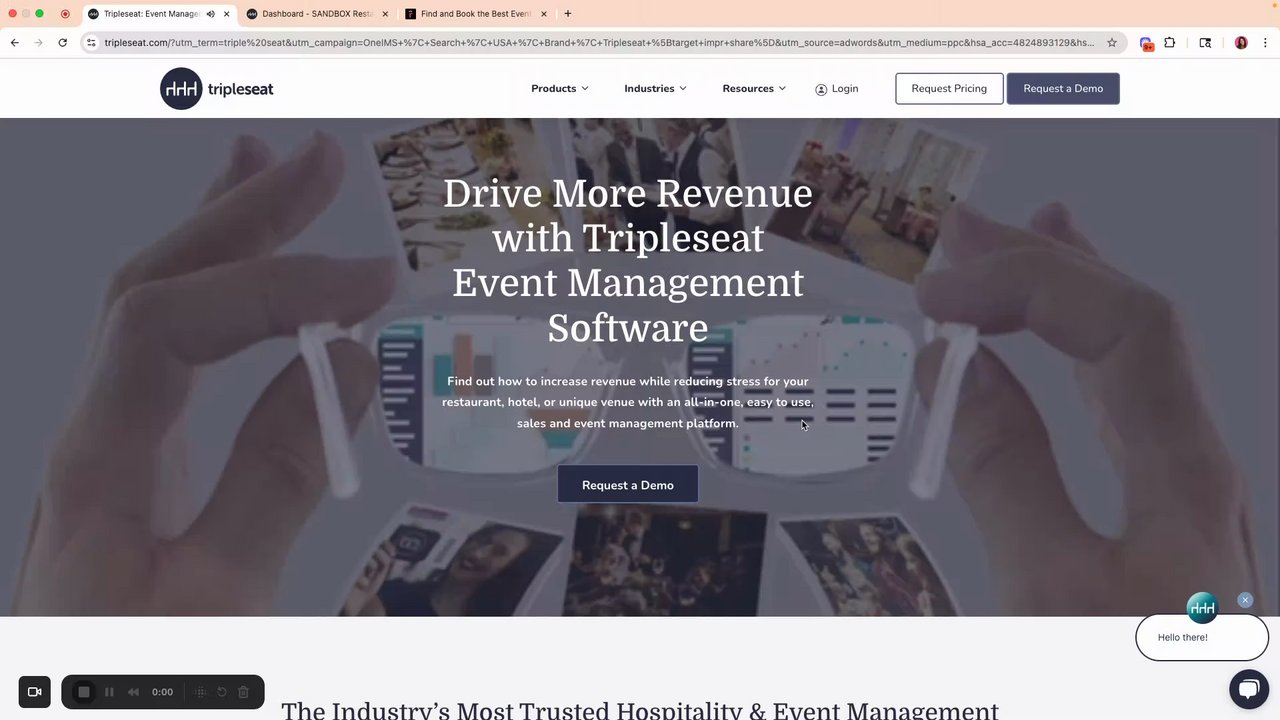Click the Login link
1280x720 pixels.
837,89
